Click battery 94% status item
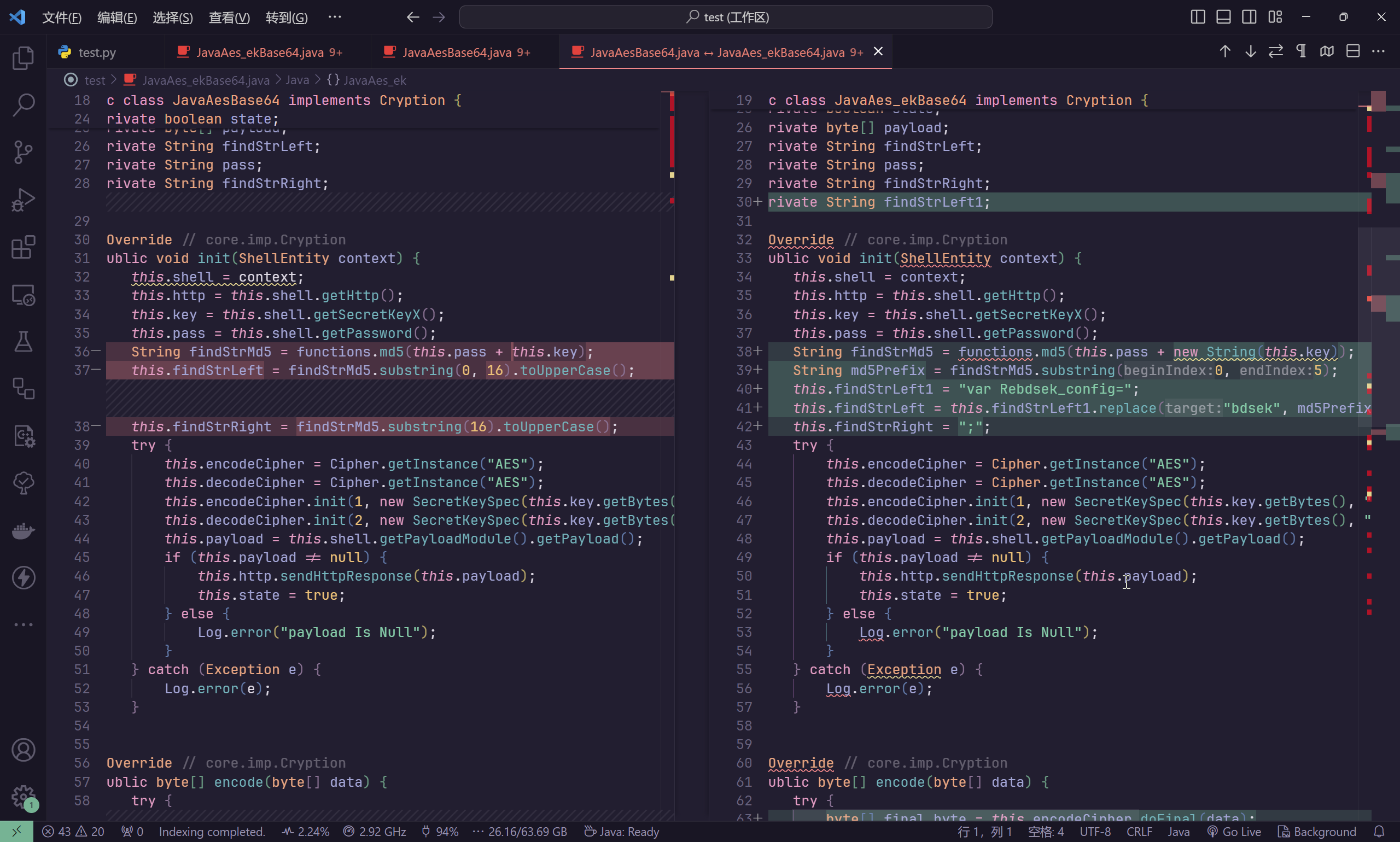This screenshot has height=842, width=1400. [440, 831]
